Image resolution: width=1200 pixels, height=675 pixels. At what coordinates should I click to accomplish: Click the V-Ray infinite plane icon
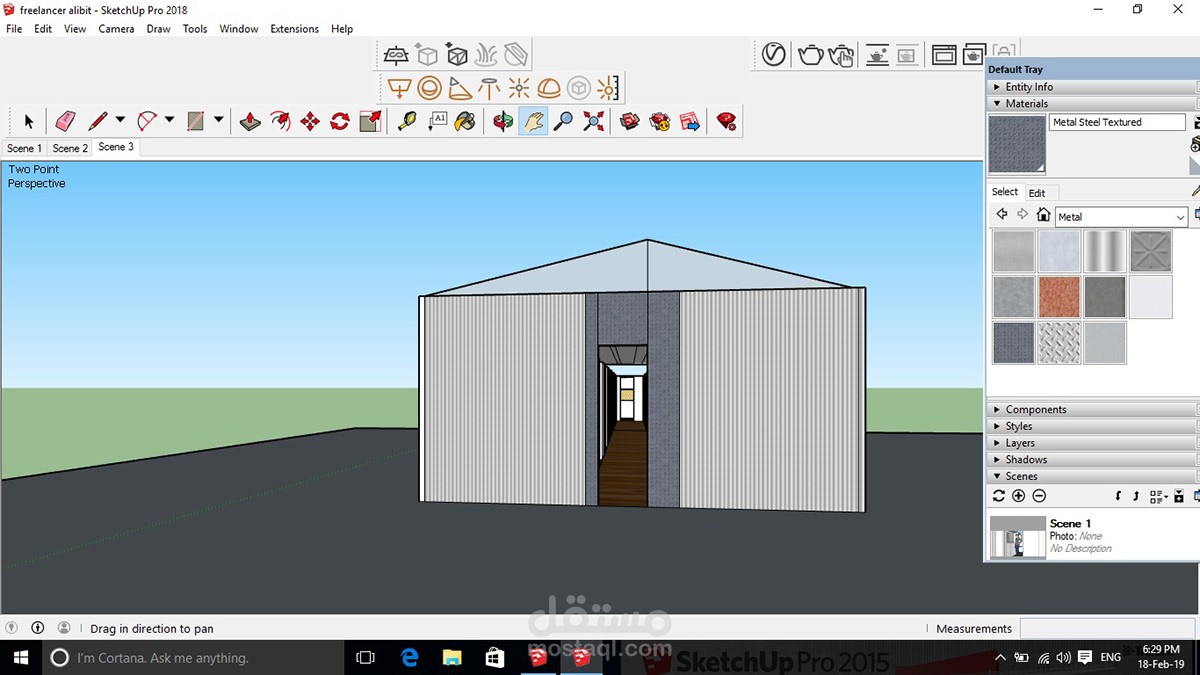coord(397,55)
